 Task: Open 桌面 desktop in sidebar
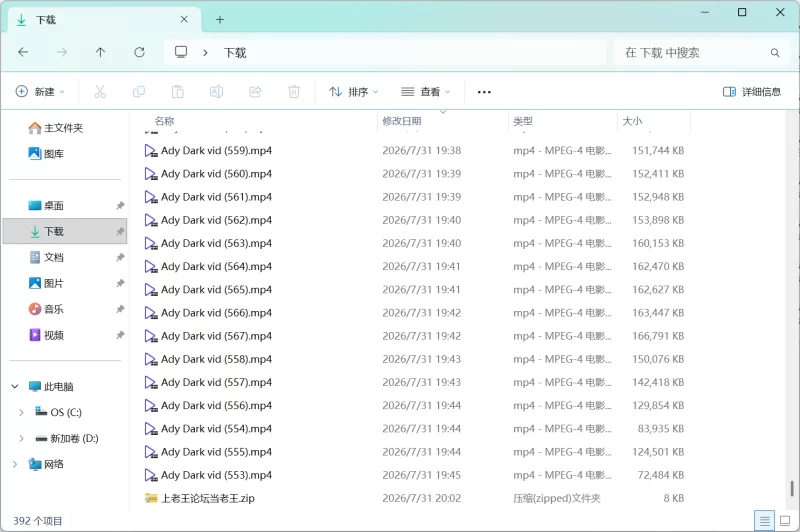click(x=46, y=206)
